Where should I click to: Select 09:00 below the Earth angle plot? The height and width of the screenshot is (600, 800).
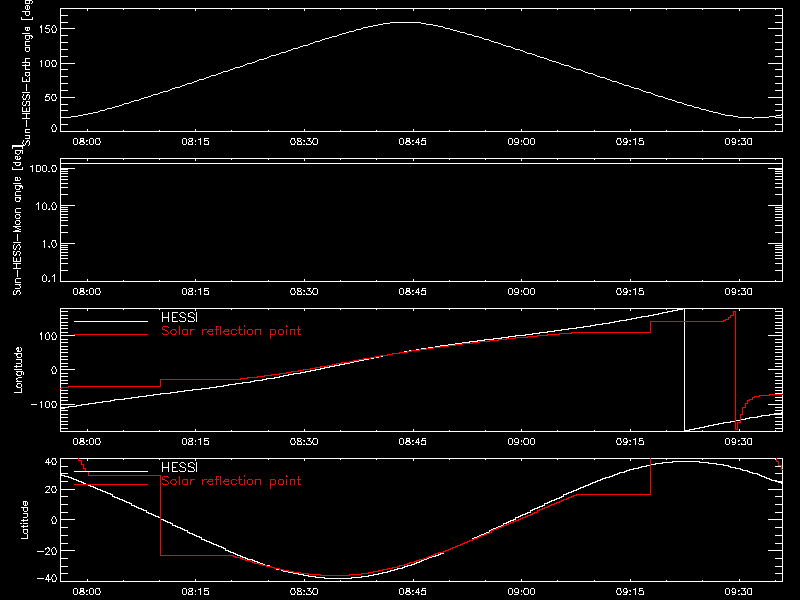click(x=521, y=142)
